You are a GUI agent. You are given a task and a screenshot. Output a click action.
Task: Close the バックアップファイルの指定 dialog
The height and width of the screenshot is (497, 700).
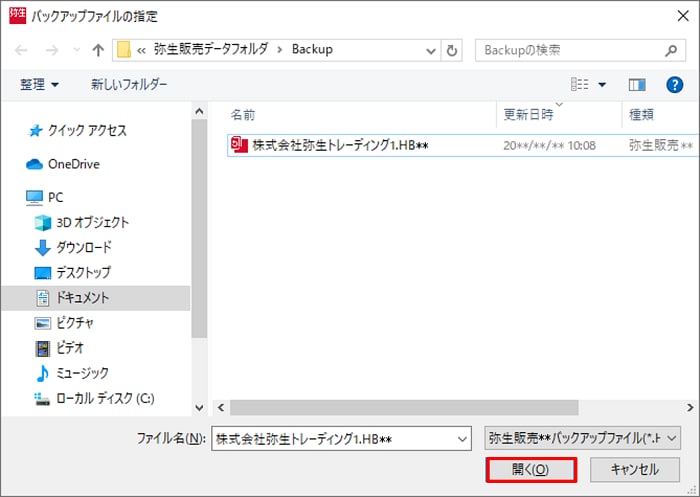683,16
